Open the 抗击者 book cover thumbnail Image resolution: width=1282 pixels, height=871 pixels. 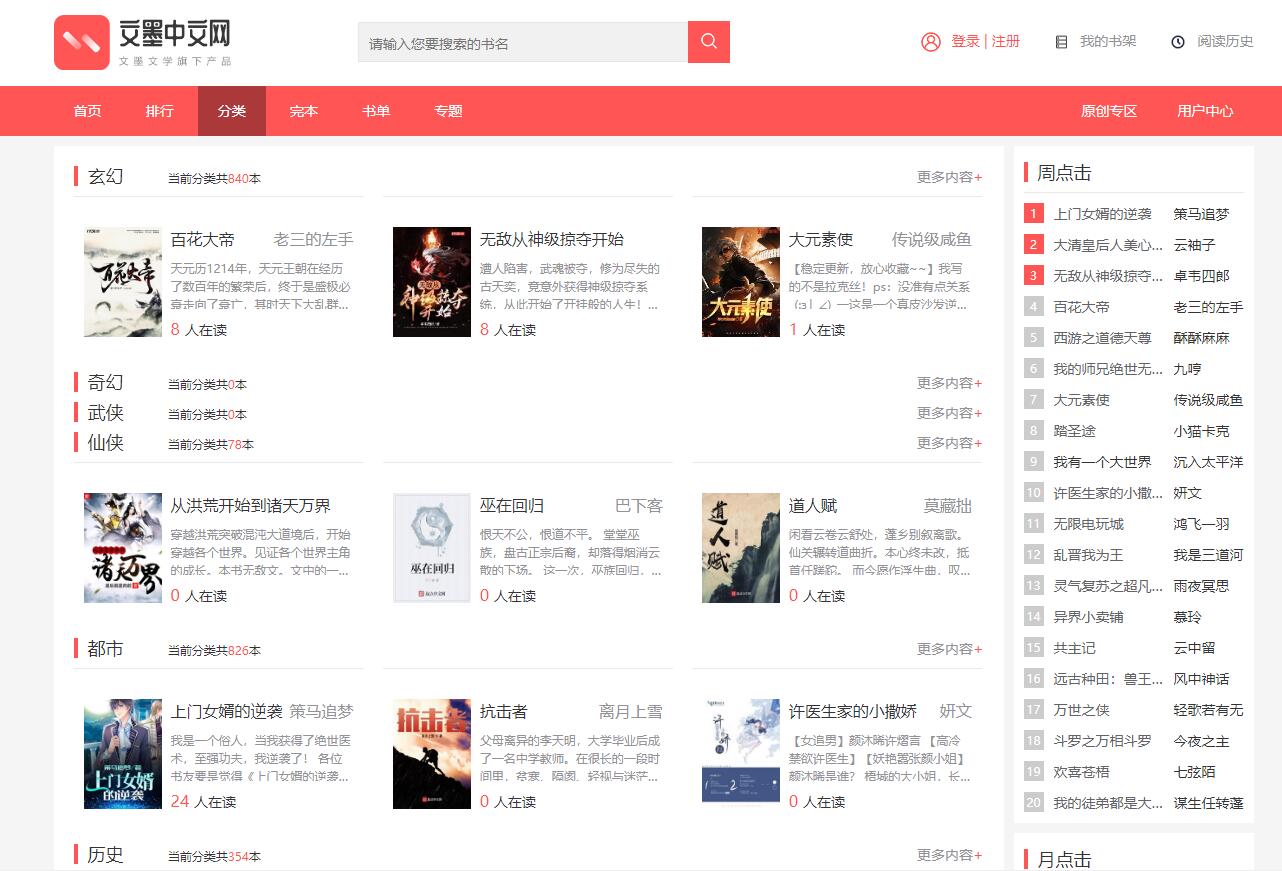[x=432, y=754]
